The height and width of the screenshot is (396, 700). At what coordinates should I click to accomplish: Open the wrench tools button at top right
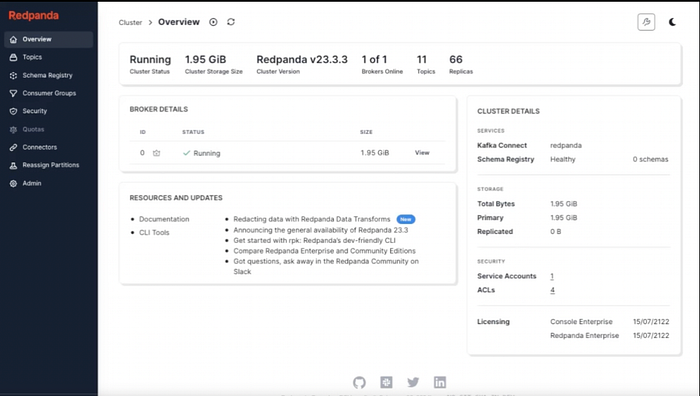(646, 22)
